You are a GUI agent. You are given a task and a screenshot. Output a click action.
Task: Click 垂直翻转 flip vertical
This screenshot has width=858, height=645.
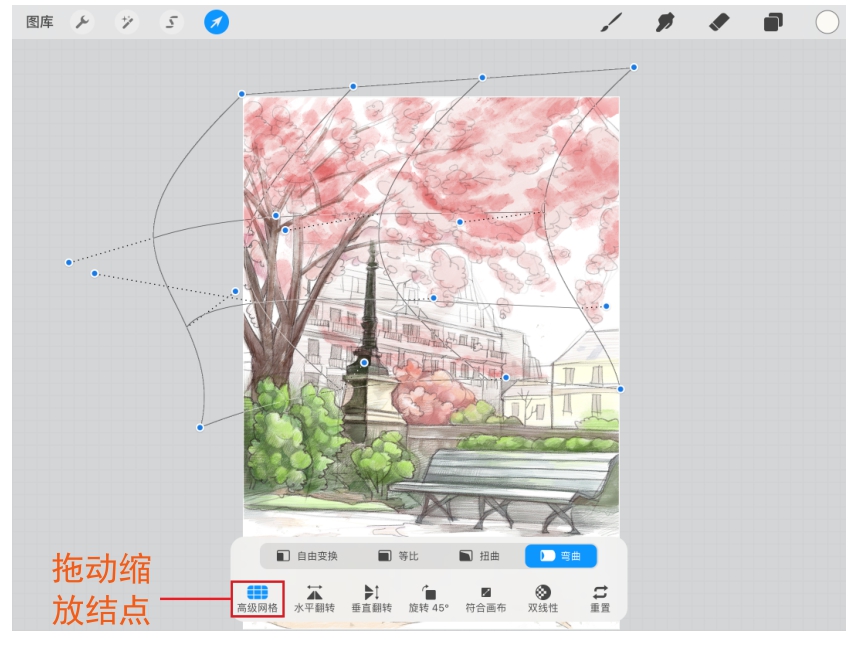pyautogui.click(x=372, y=599)
